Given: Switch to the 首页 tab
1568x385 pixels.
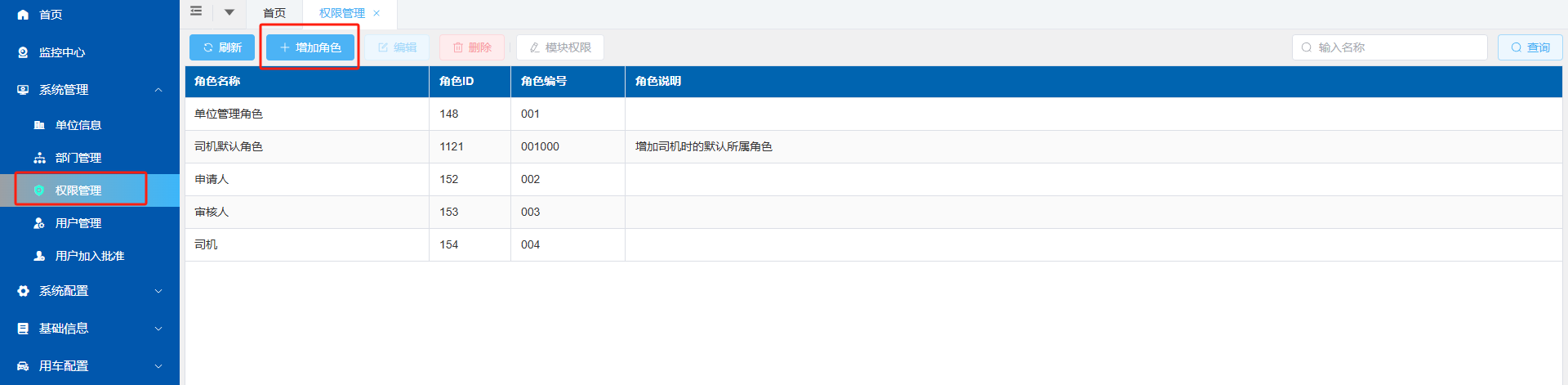Looking at the screenshot, I should tap(274, 13).
